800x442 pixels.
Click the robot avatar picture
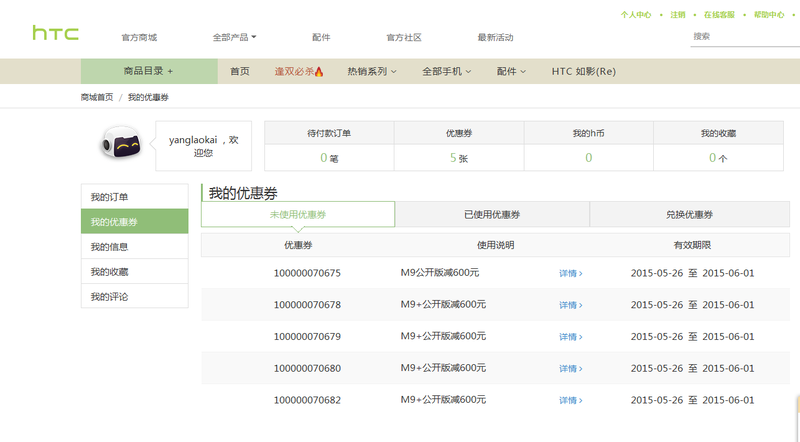[121, 143]
